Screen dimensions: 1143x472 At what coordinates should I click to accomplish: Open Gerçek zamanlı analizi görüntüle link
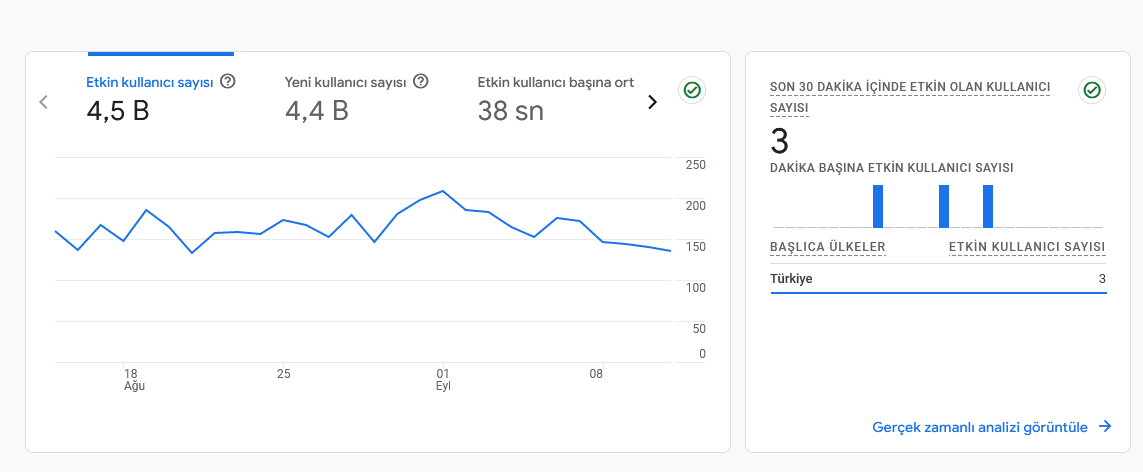coord(980,427)
